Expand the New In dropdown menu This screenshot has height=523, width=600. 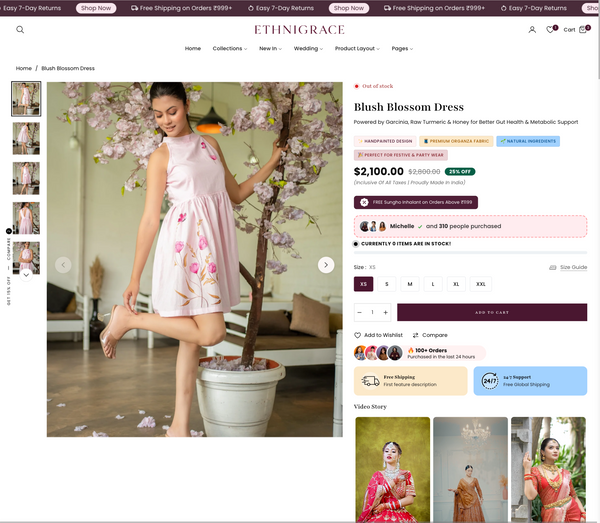click(270, 48)
